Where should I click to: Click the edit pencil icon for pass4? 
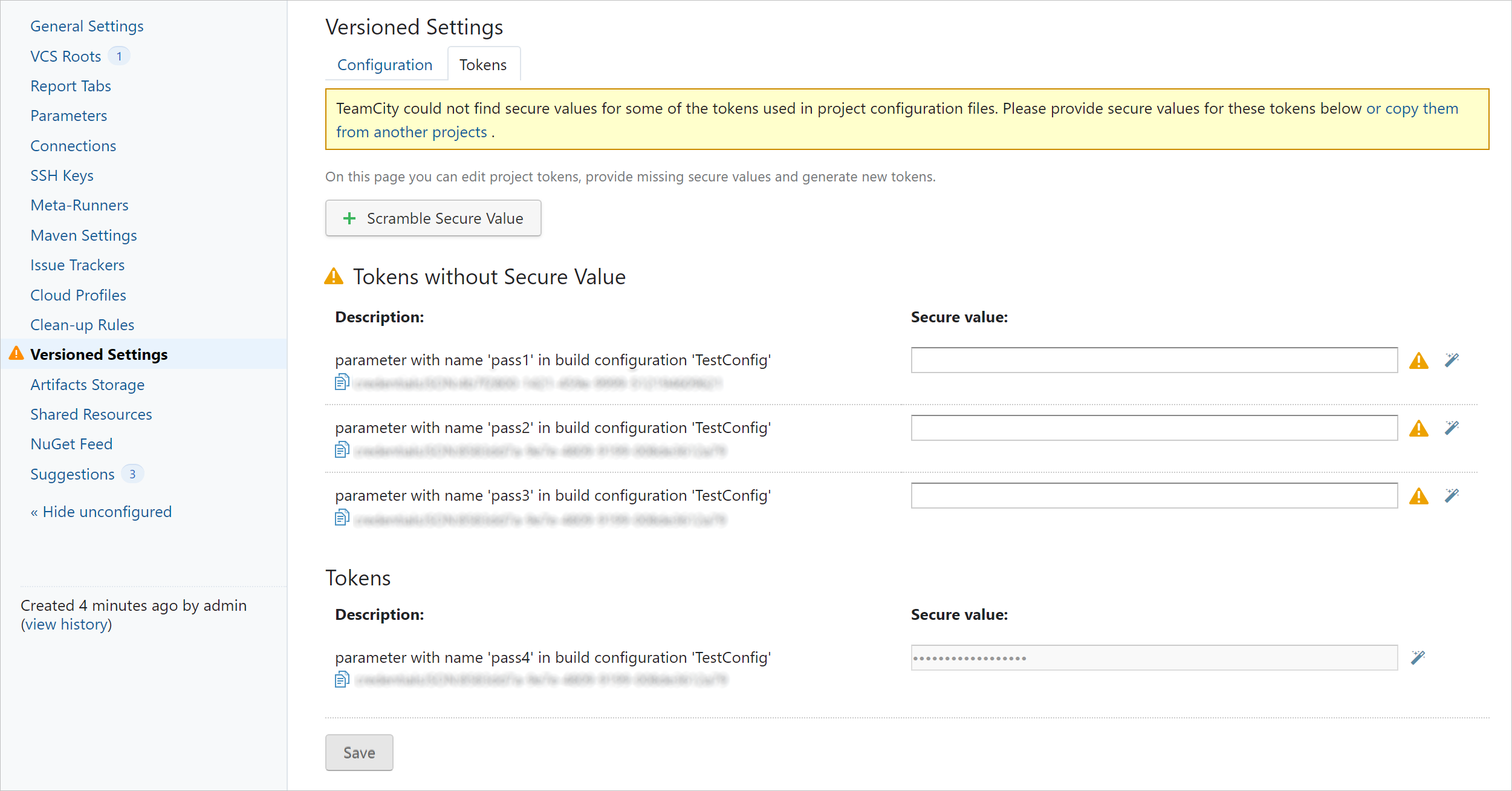[x=1419, y=657]
